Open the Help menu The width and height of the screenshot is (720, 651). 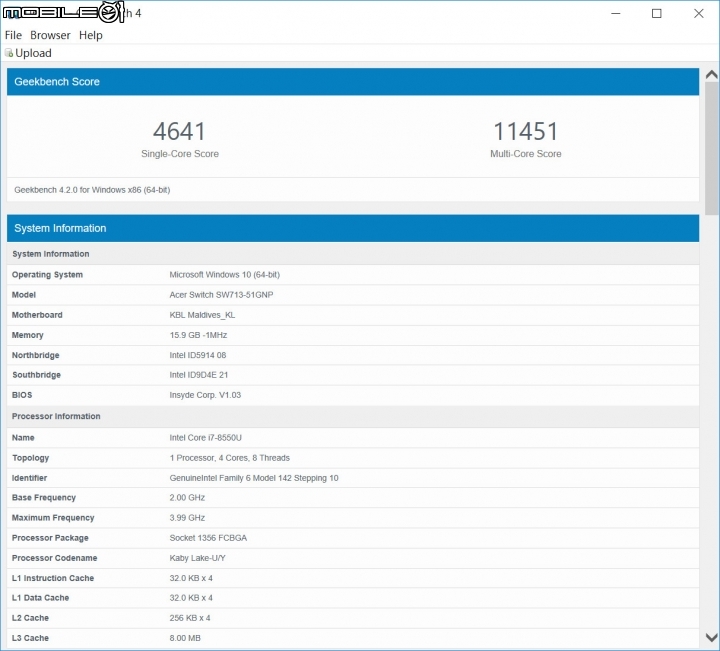coord(90,35)
